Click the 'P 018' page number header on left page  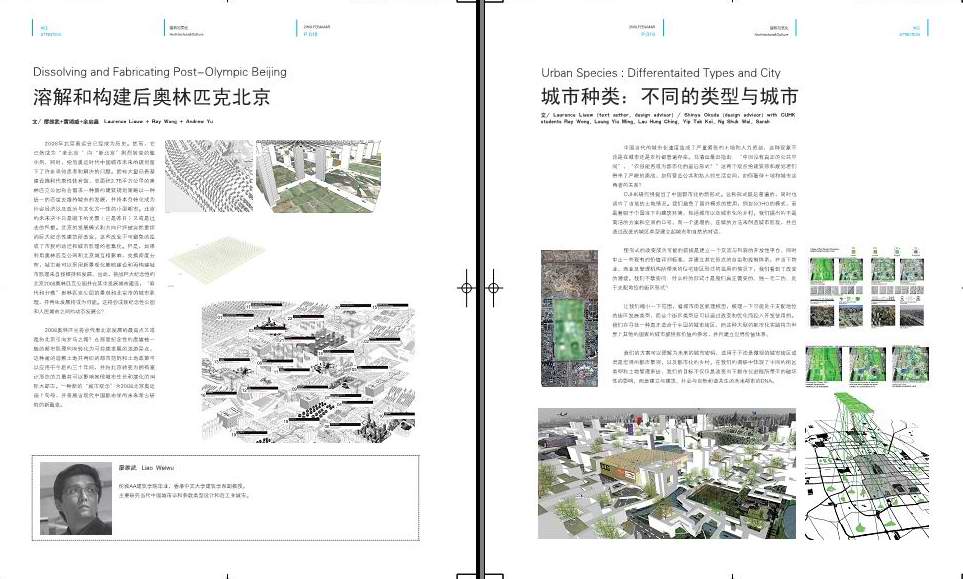(x=310, y=33)
